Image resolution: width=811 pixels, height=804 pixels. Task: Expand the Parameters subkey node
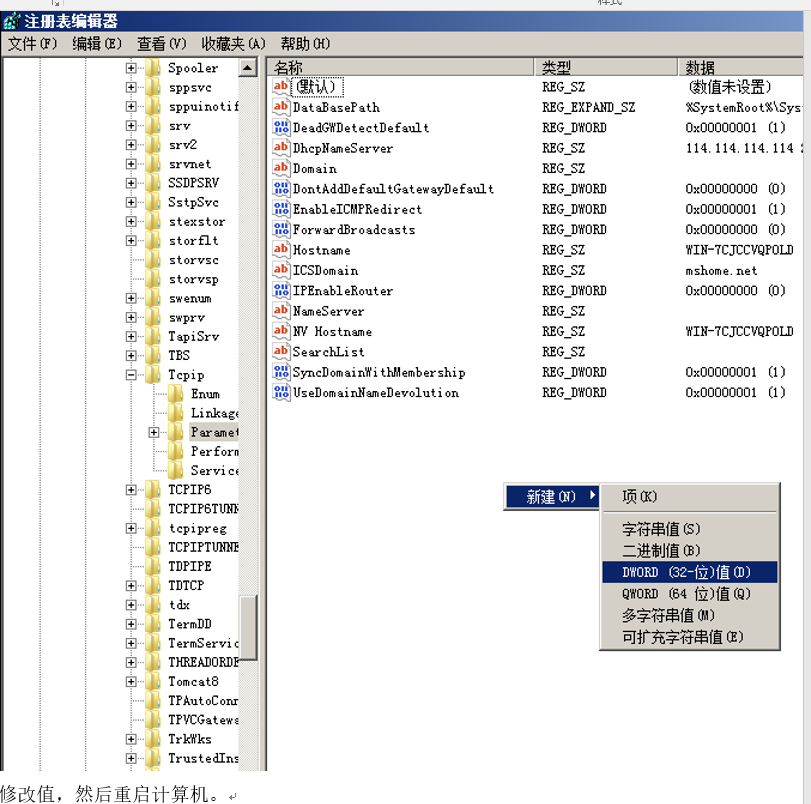(154, 433)
